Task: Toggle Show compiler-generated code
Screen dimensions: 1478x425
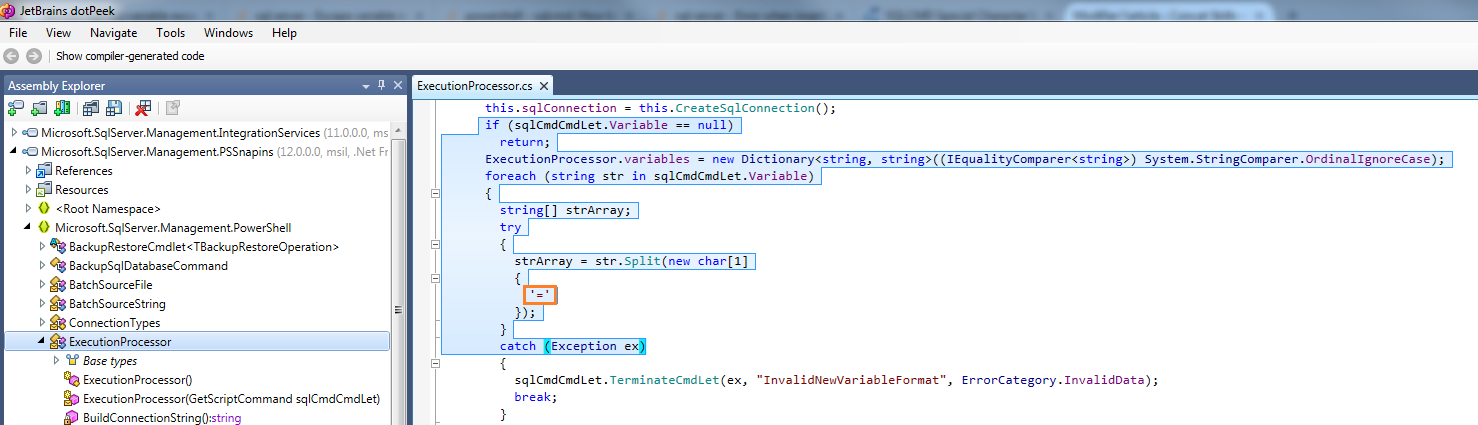Action: coord(130,56)
